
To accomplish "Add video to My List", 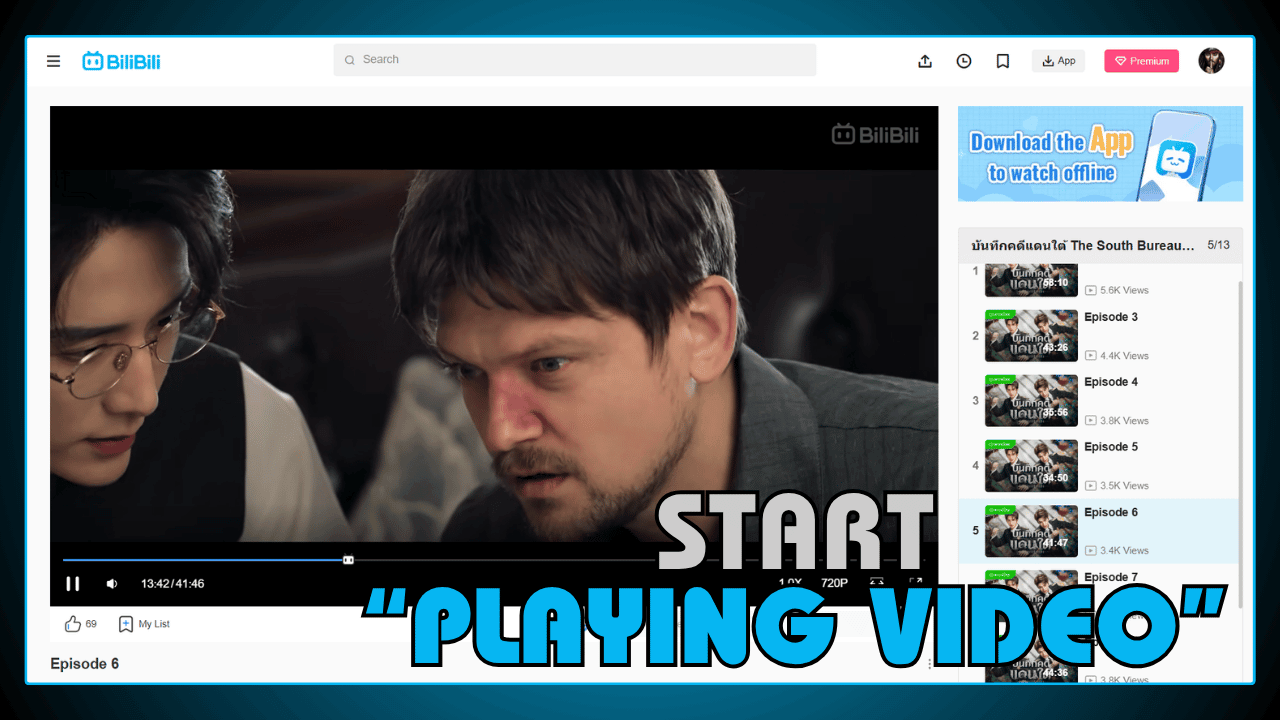I will 144,624.
